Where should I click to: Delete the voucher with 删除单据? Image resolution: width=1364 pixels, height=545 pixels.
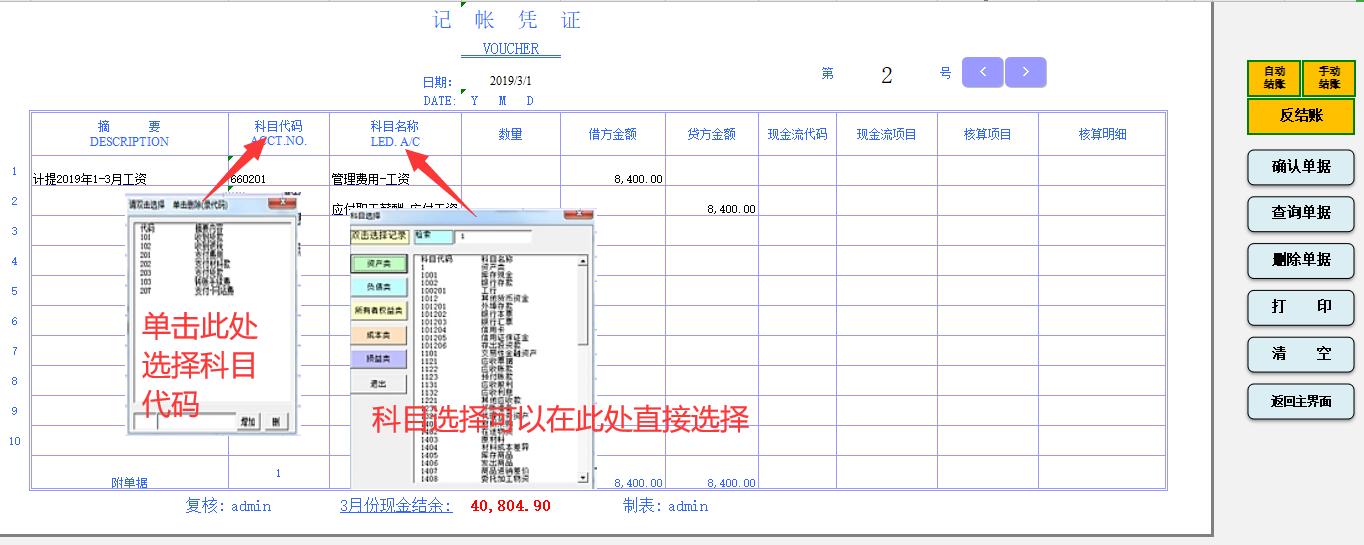(1301, 260)
